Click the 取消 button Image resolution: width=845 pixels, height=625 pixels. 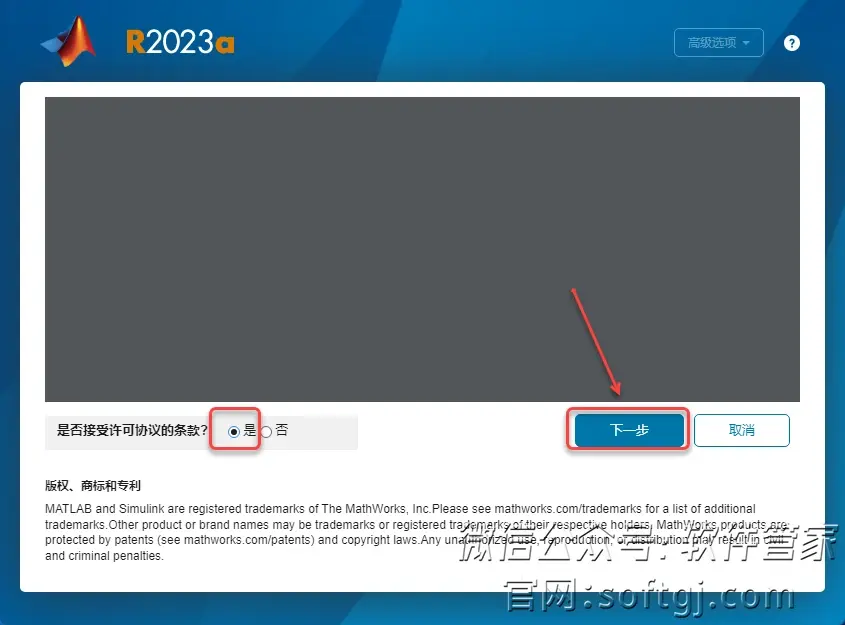(x=742, y=430)
